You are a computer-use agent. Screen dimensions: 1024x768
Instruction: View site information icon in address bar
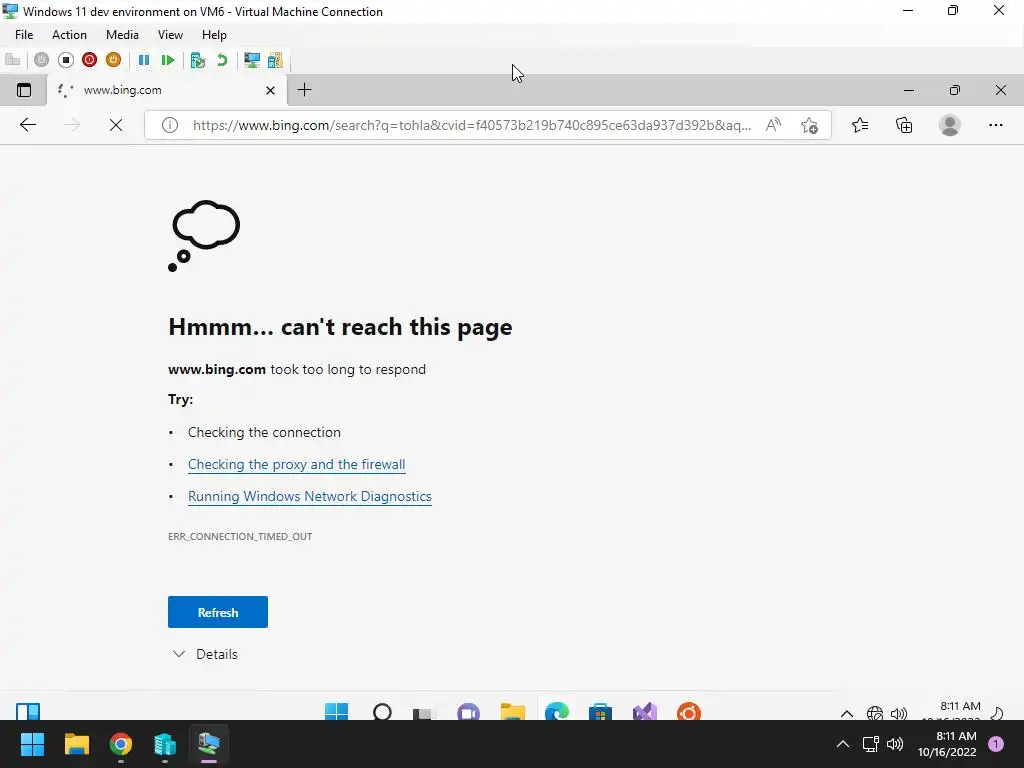pos(170,125)
